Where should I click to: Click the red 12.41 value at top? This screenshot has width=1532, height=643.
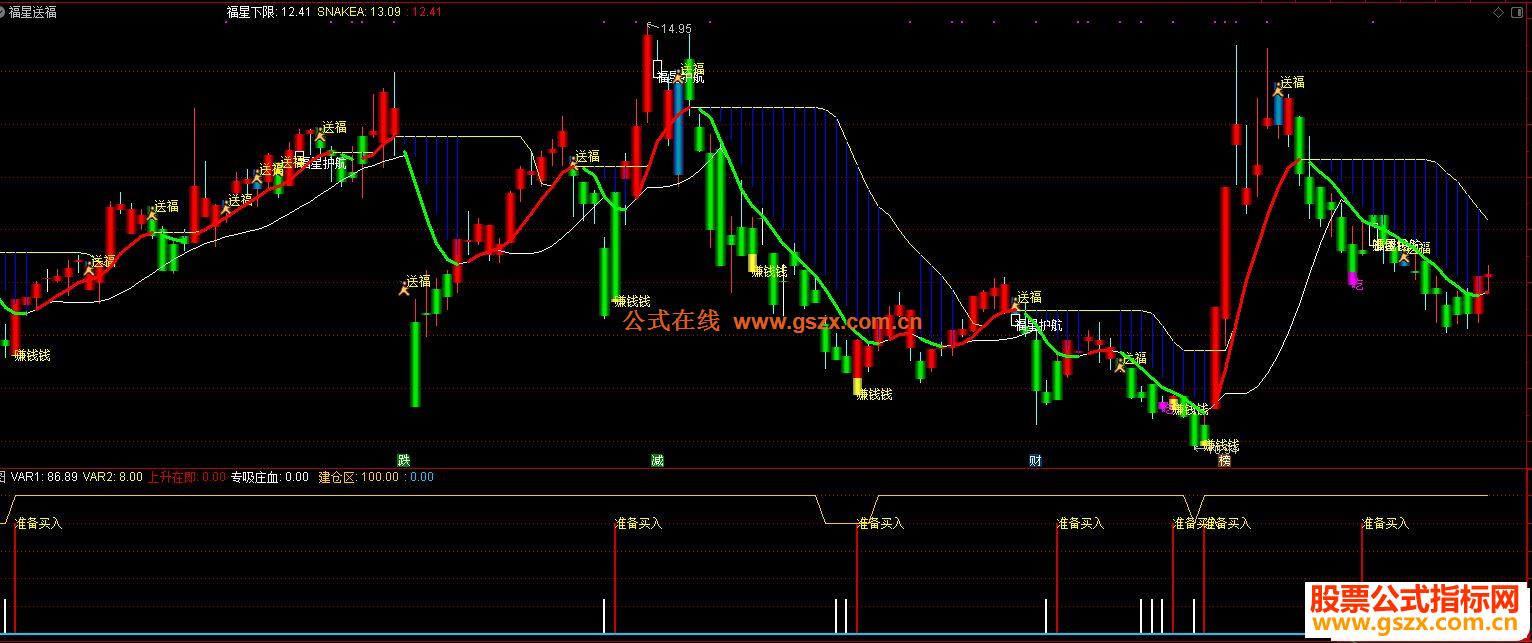tap(426, 12)
